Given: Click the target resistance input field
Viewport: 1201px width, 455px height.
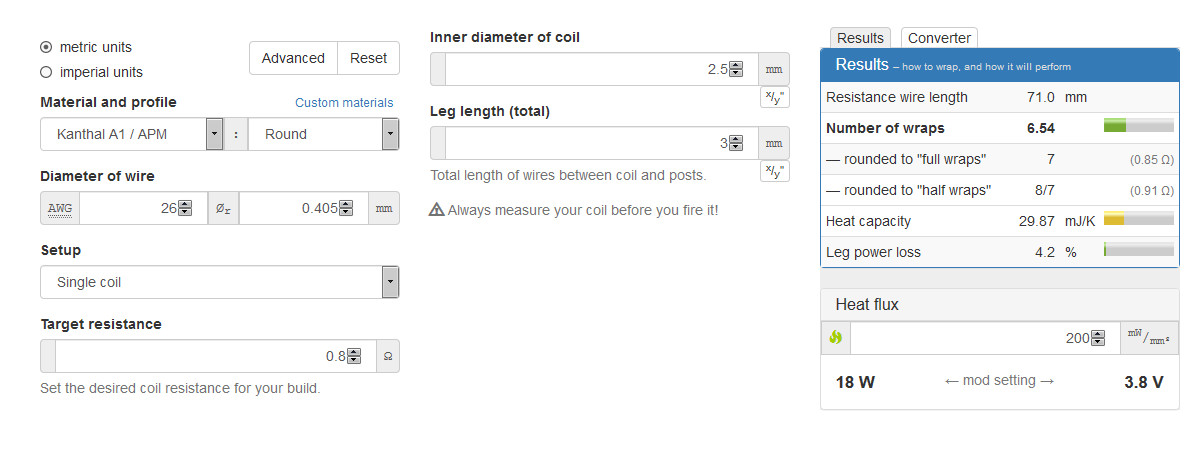Looking at the screenshot, I should (x=200, y=356).
